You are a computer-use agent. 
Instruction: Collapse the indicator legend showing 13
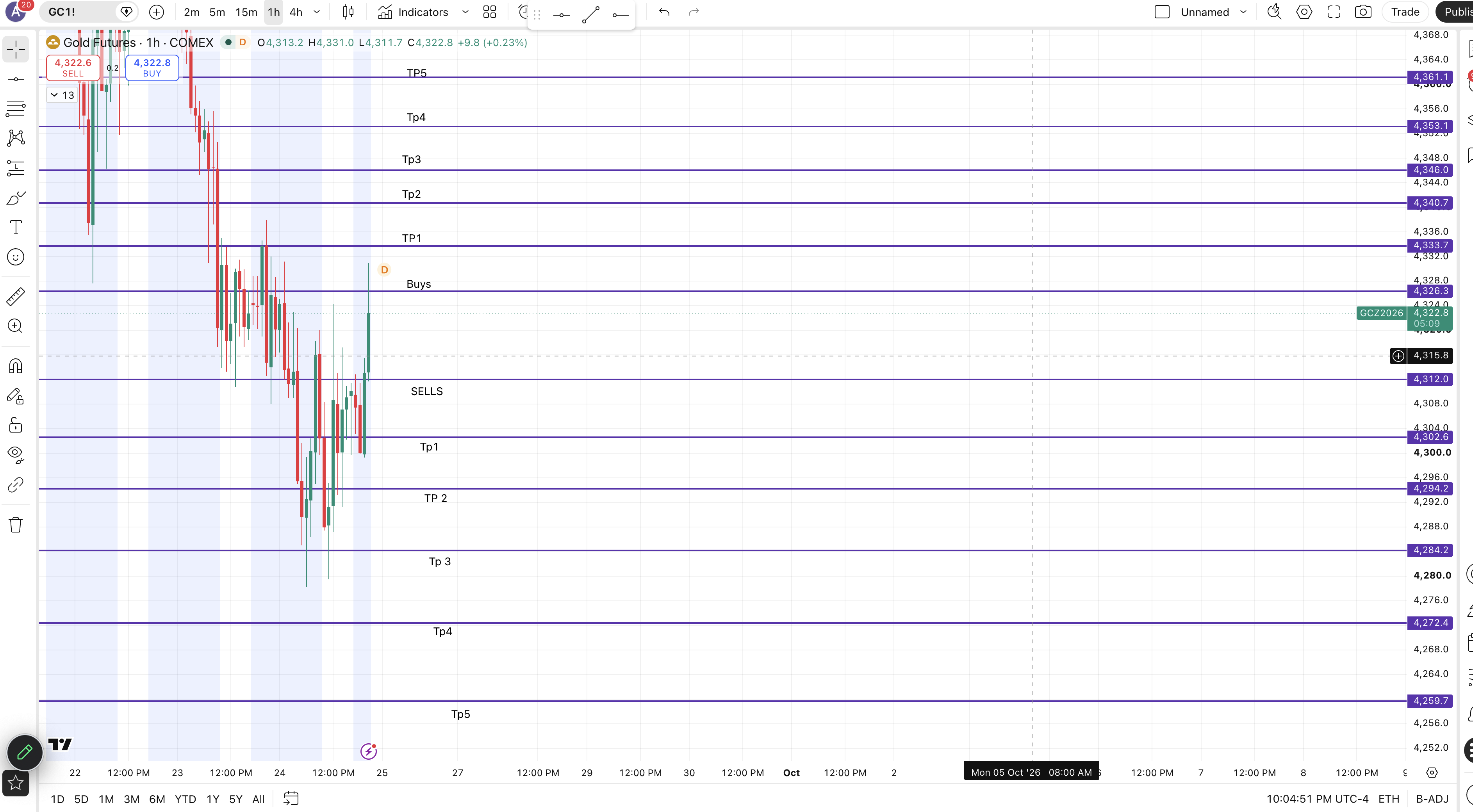(x=62, y=95)
